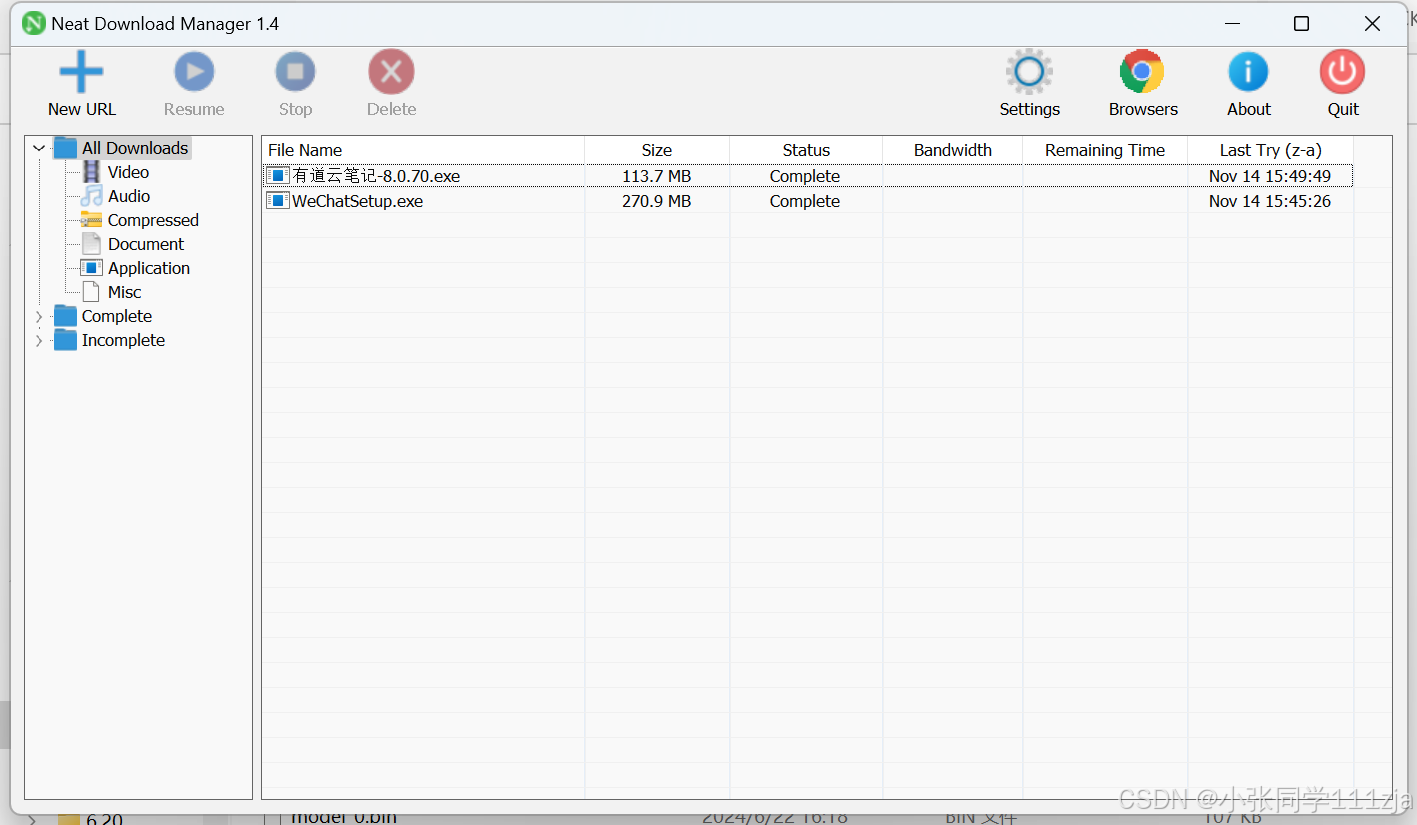Sort by Size column header
The width and height of the screenshot is (1417, 825).
tap(657, 150)
